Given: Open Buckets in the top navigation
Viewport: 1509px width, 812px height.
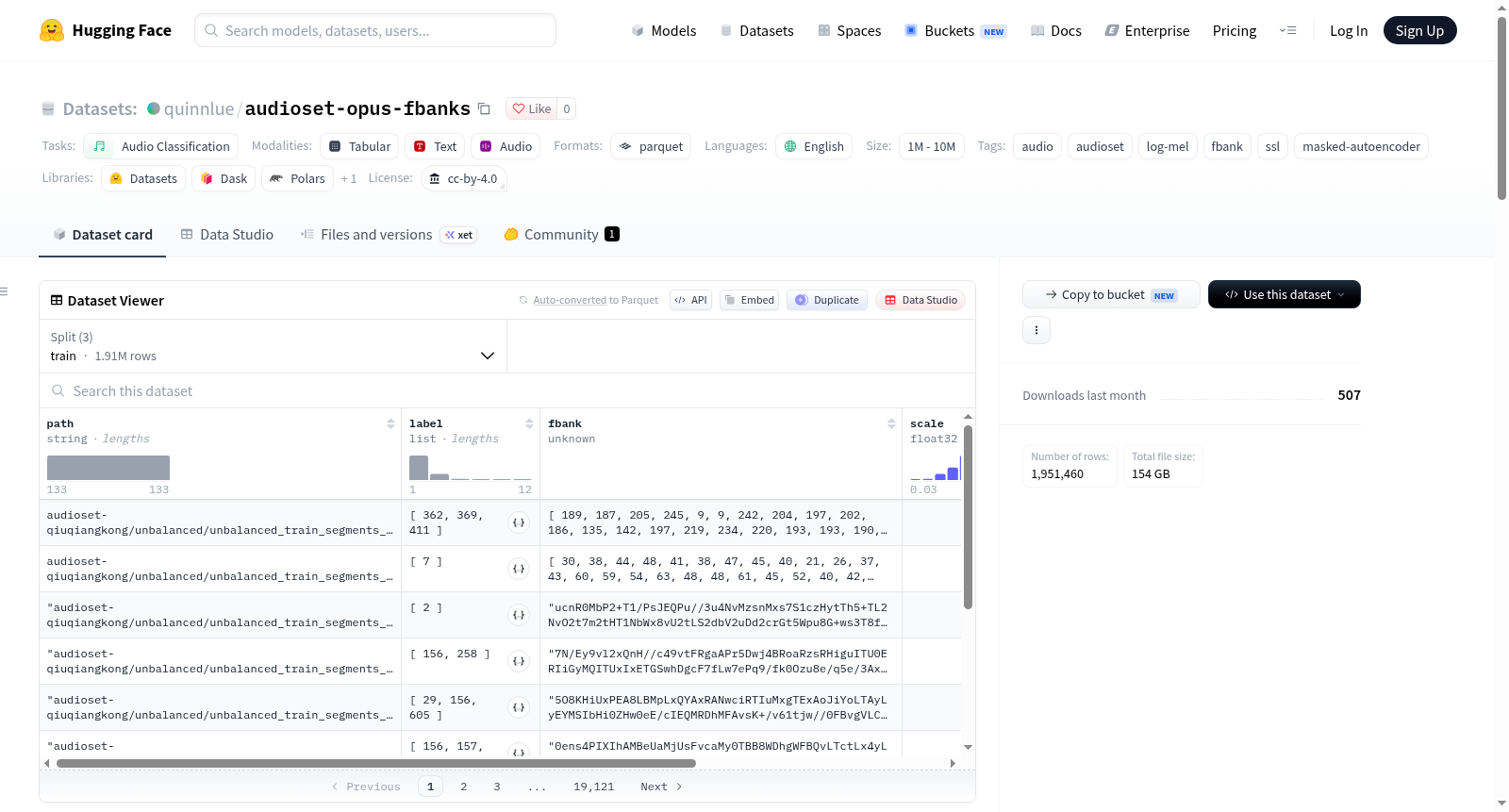Looking at the screenshot, I should pyautogui.click(x=955, y=30).
